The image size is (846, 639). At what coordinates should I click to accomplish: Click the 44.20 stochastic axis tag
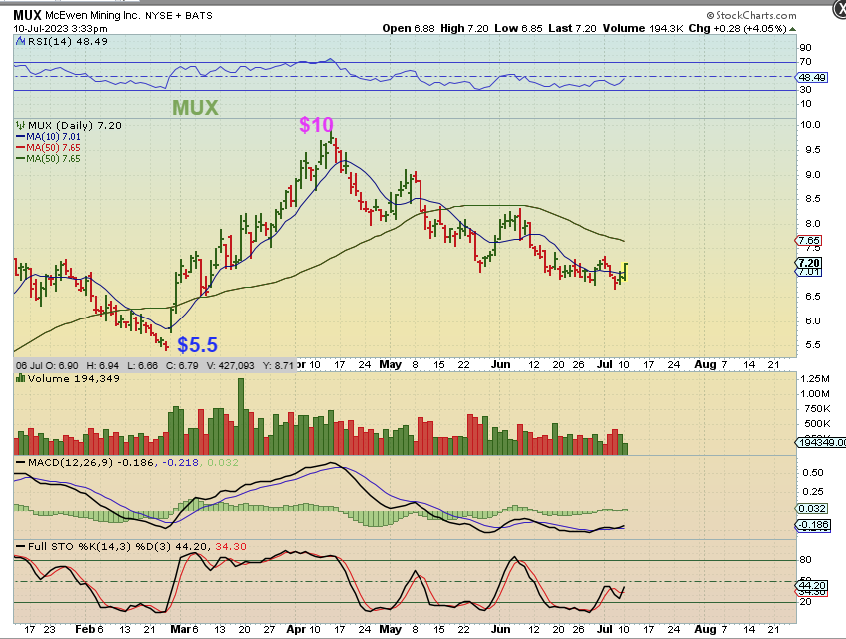[x=811, y=586]
